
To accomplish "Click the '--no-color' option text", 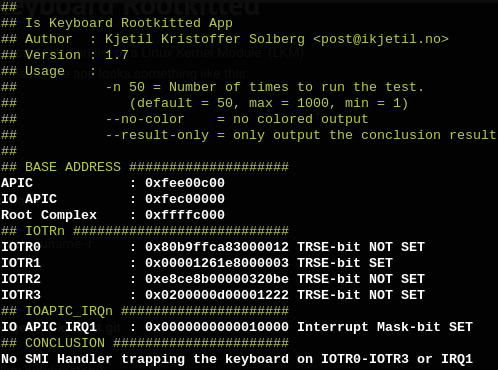I will [145, 119].
